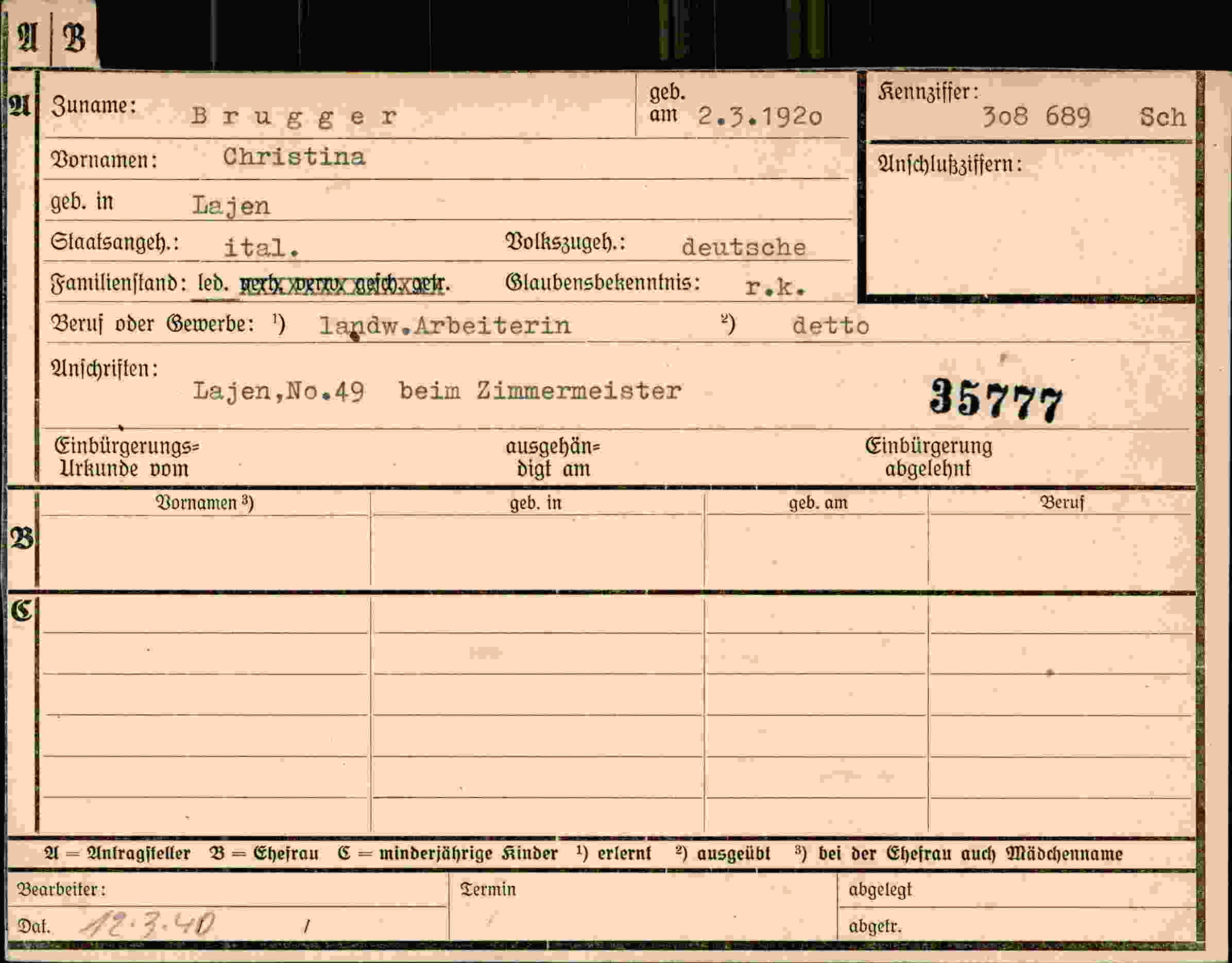Click the ethnicity value 'deutsche'
Screen dimensions: 1232x963
[744, 247]
